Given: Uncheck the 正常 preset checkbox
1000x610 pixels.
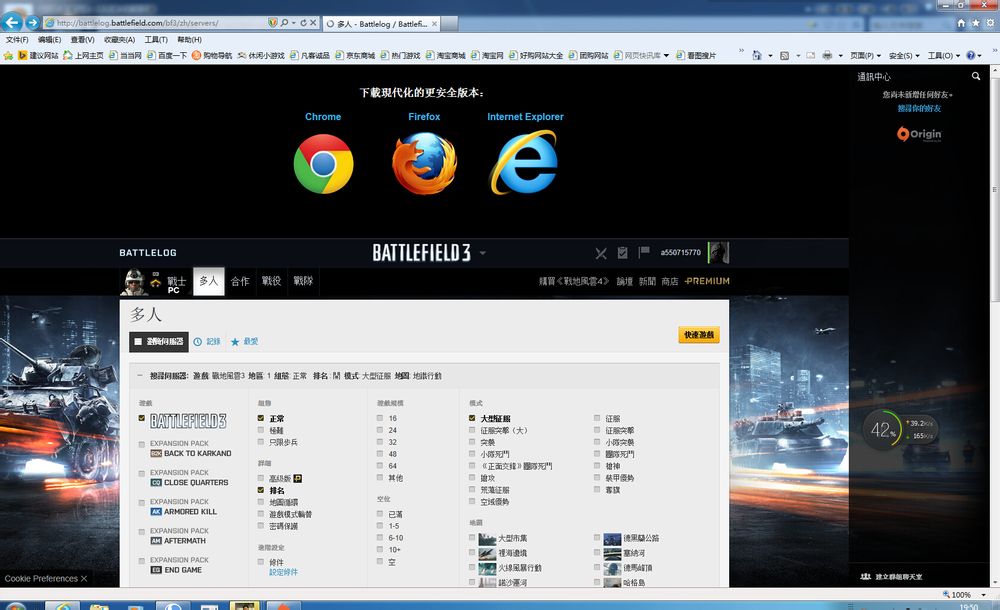Looking at the screenshot, I should [x=261, y=419].
